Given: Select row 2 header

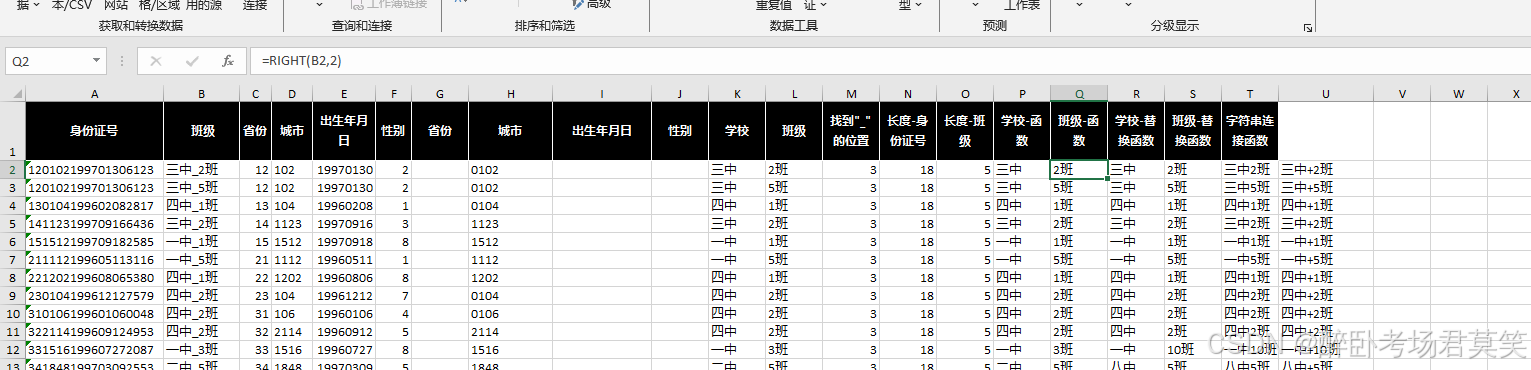Looking at the screenshot, I should click(x=13, y=170).
